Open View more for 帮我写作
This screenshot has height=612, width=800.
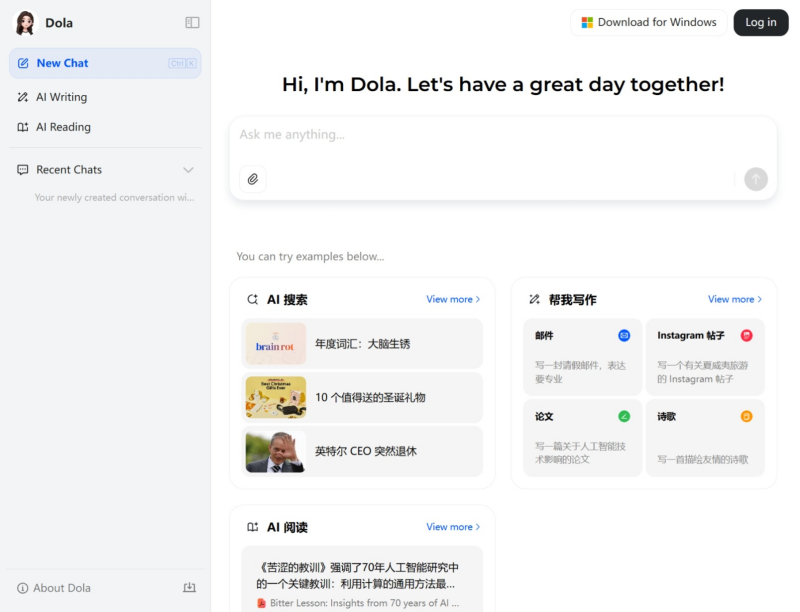tap(734, 299)
